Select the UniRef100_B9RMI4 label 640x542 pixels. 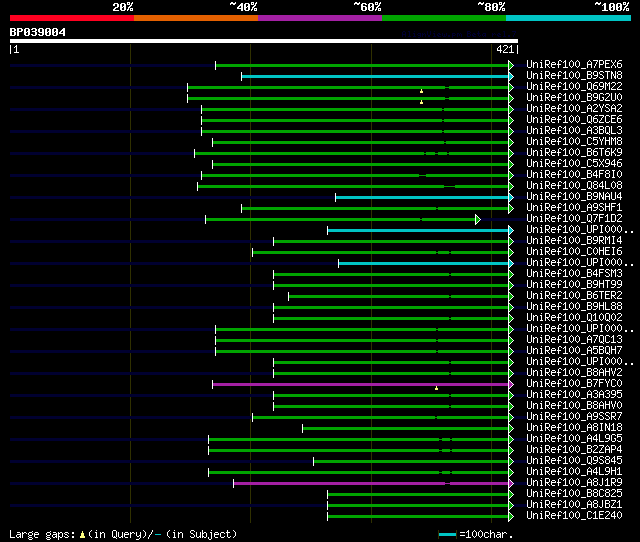click(x=574, y=241)
